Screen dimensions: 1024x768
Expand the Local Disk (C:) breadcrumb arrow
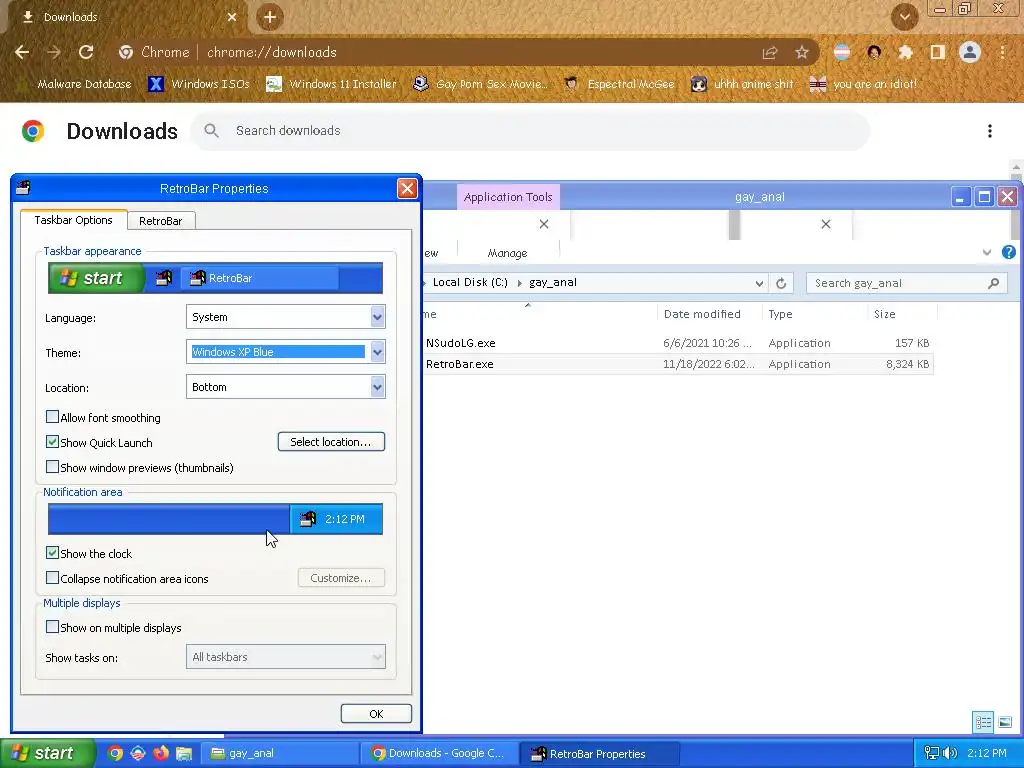[x=519, y=283]
